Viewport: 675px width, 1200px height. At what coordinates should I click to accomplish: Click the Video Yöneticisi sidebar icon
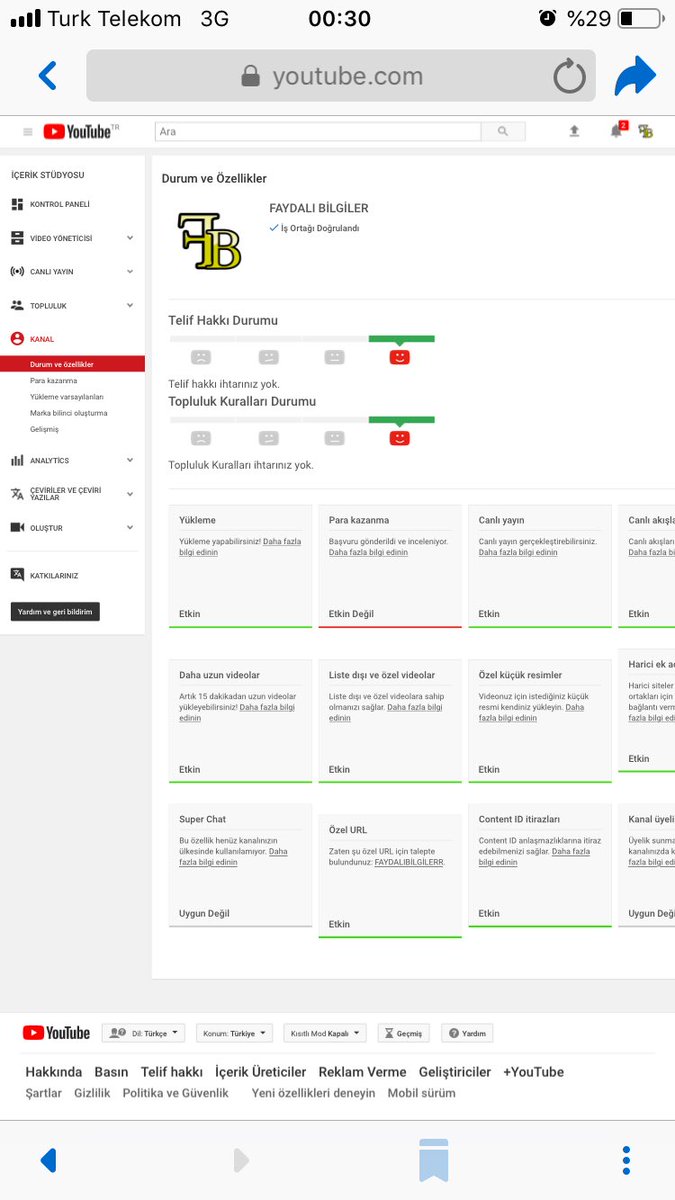(17, 238)
